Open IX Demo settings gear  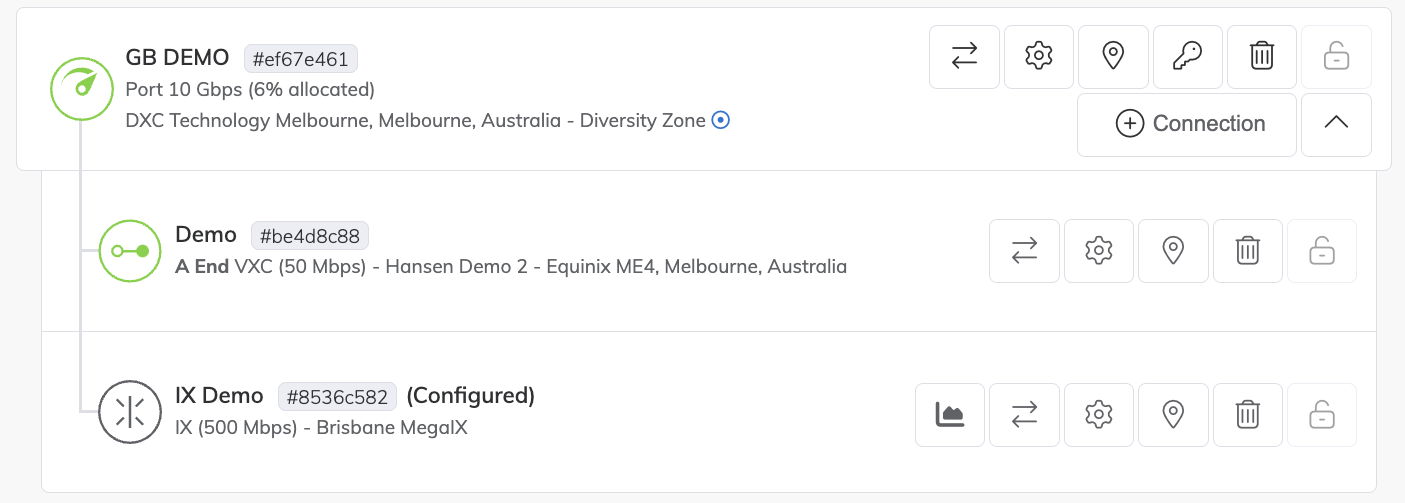click(1098, 414)
